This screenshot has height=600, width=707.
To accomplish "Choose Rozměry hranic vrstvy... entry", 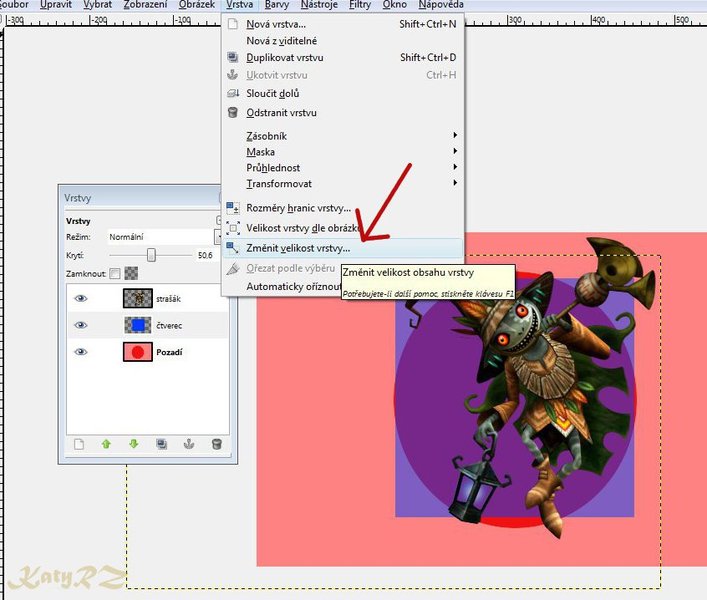I will (x=343, y=208).
